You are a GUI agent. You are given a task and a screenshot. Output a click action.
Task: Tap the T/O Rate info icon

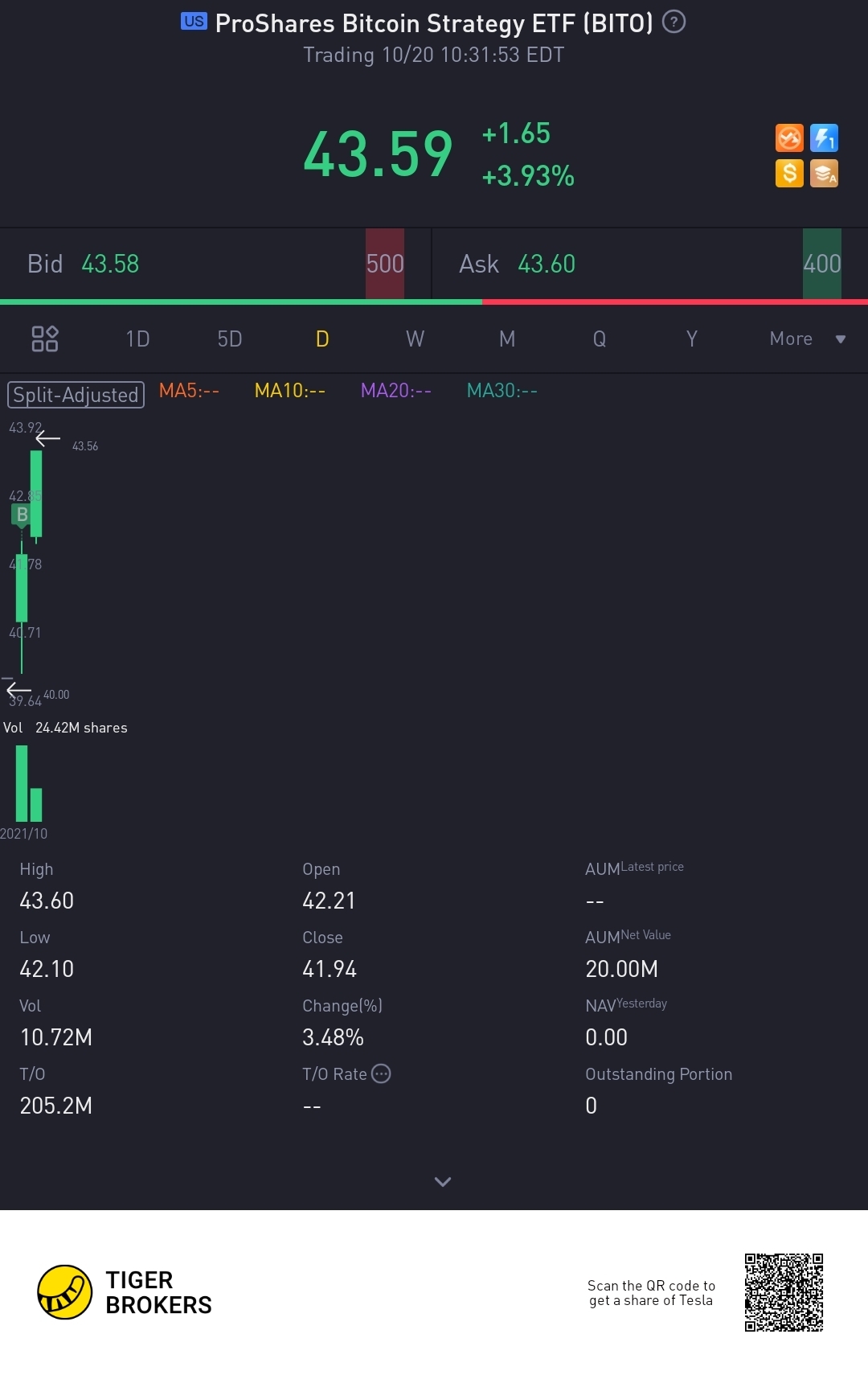coord(381,1073)
